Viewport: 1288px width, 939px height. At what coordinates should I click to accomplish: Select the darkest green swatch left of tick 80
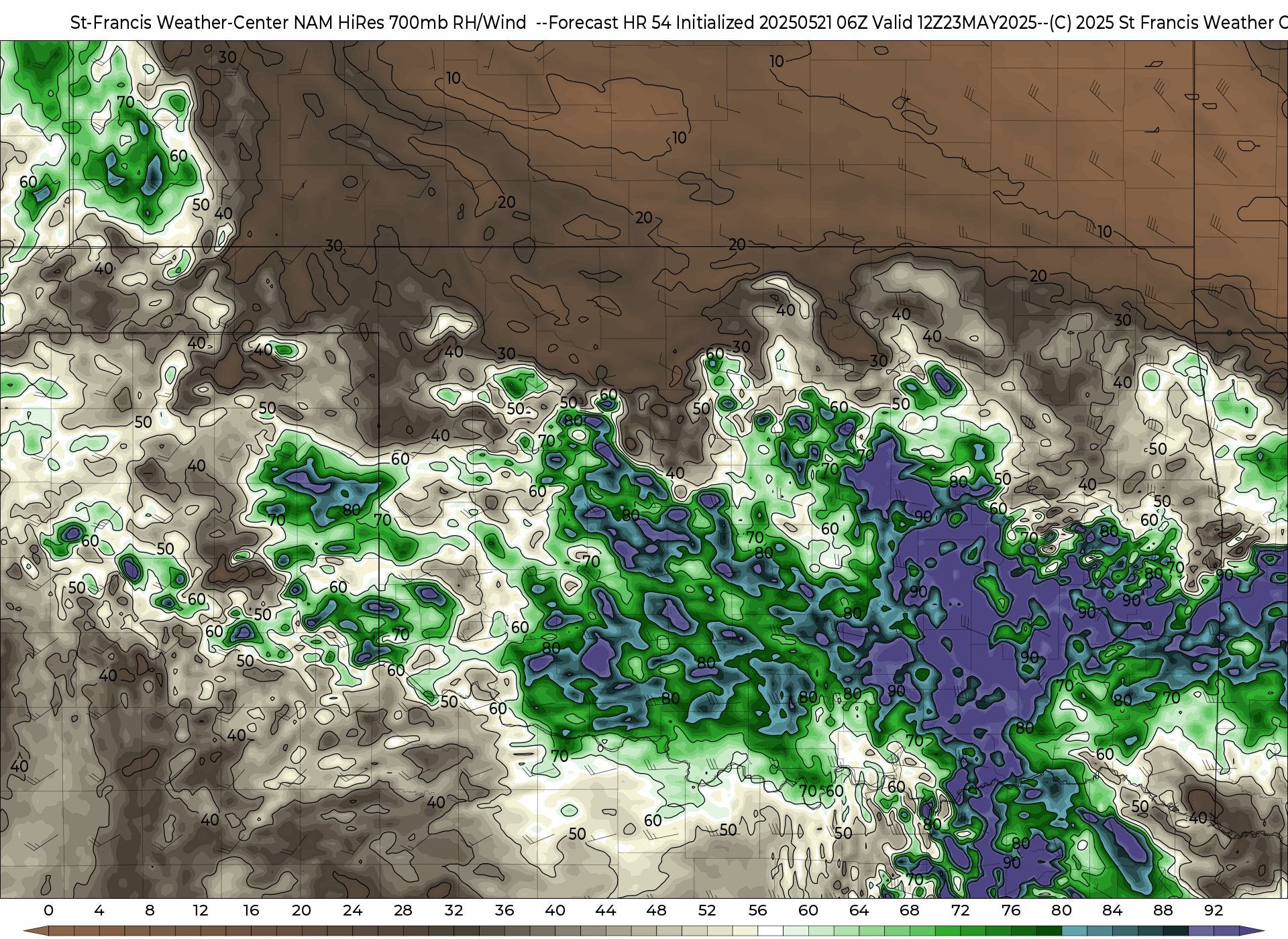[x=1049, y=931]
